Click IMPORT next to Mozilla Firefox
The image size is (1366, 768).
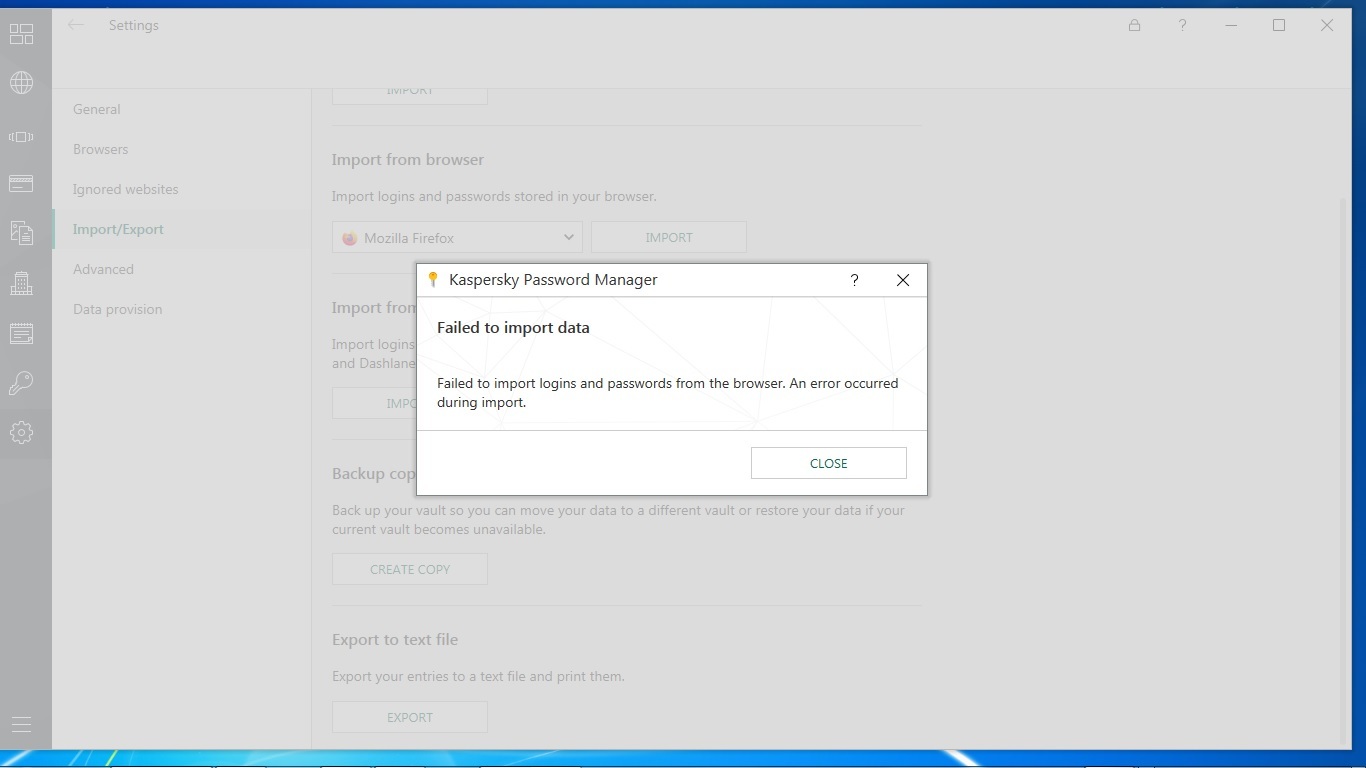click(x=669, y=237)
